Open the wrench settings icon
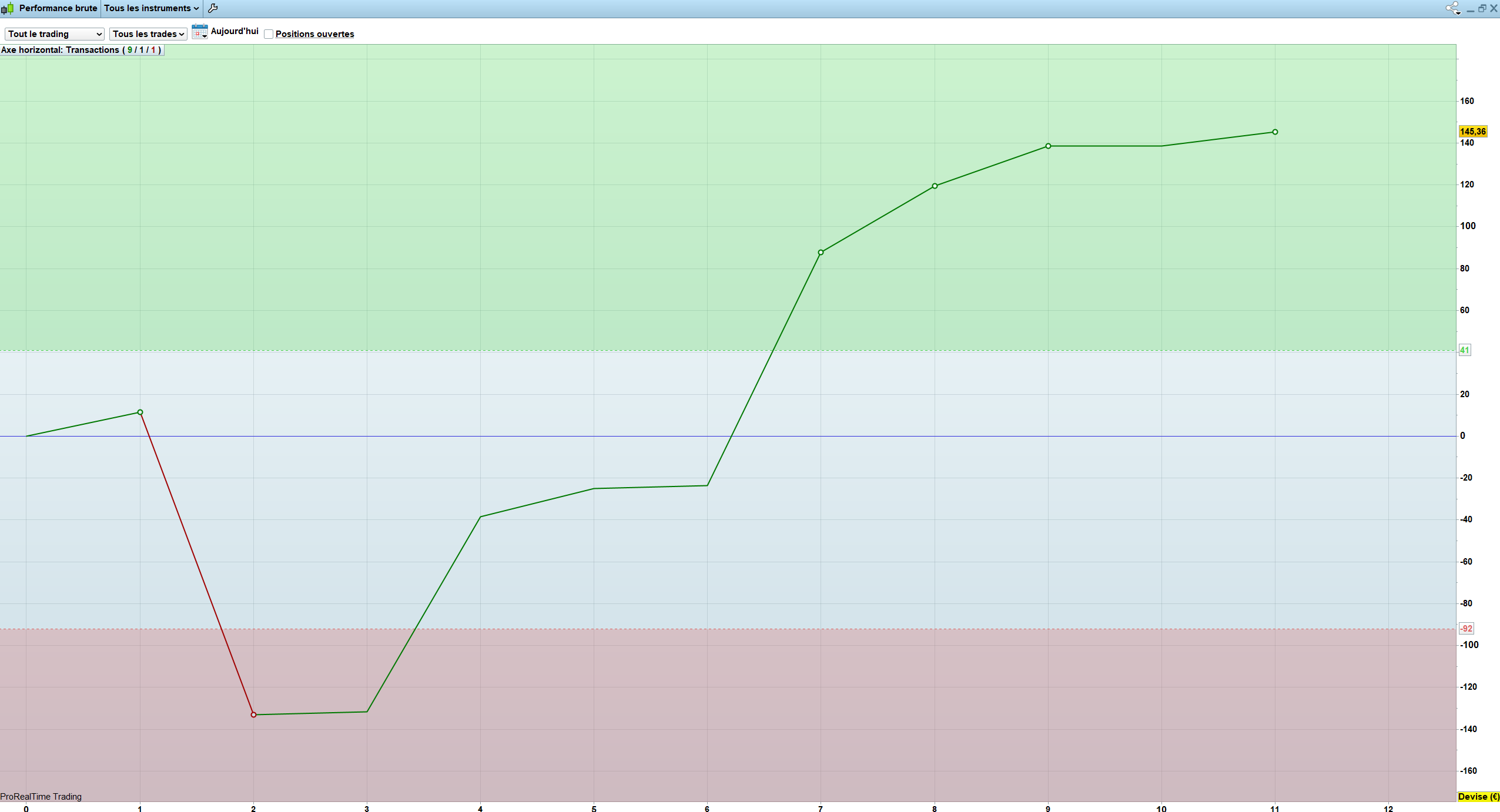Viewport: 1500px width, 812px height. coord(213,8)
